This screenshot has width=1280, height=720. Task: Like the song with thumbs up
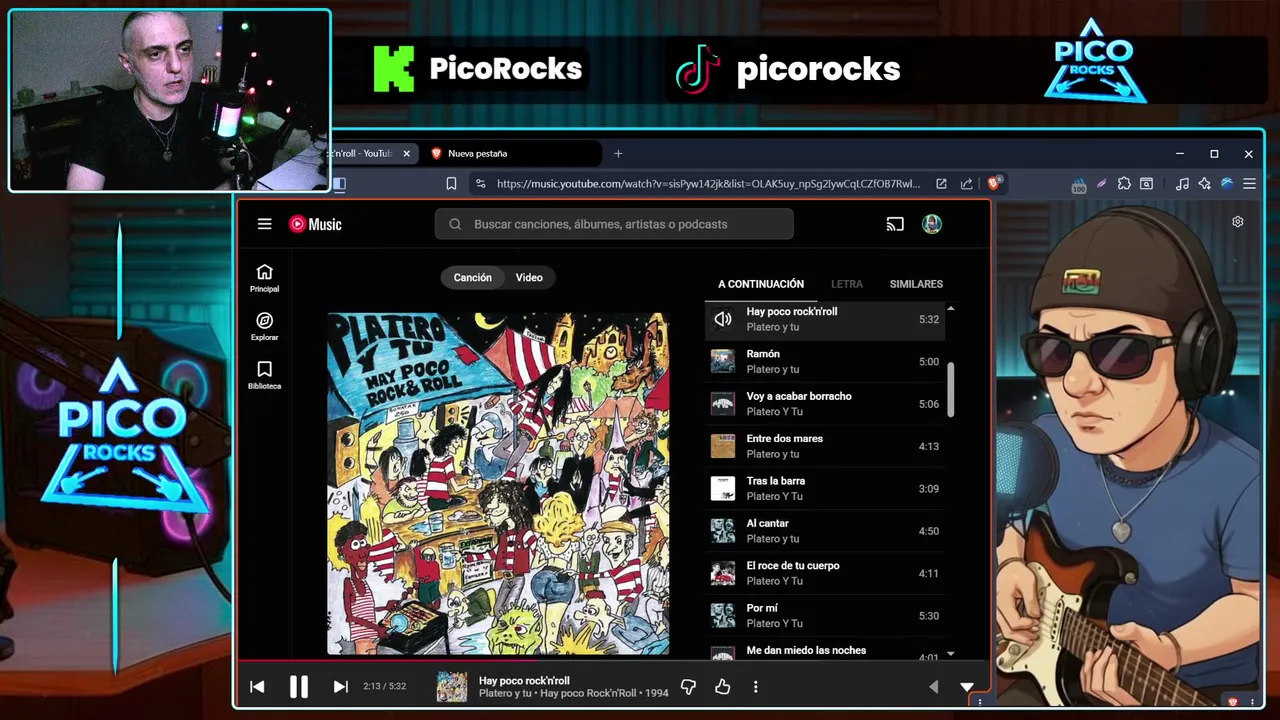coord(722,686)
